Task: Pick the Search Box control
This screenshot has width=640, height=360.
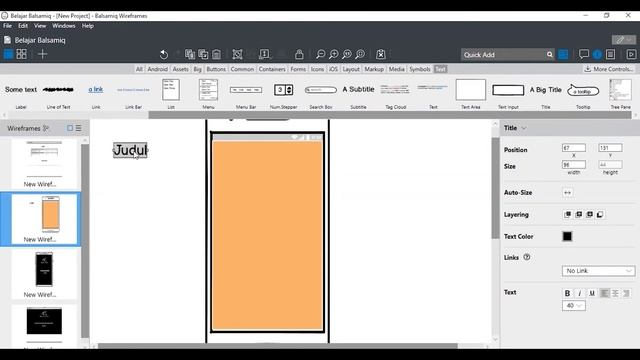Action: tap(321, 90)
